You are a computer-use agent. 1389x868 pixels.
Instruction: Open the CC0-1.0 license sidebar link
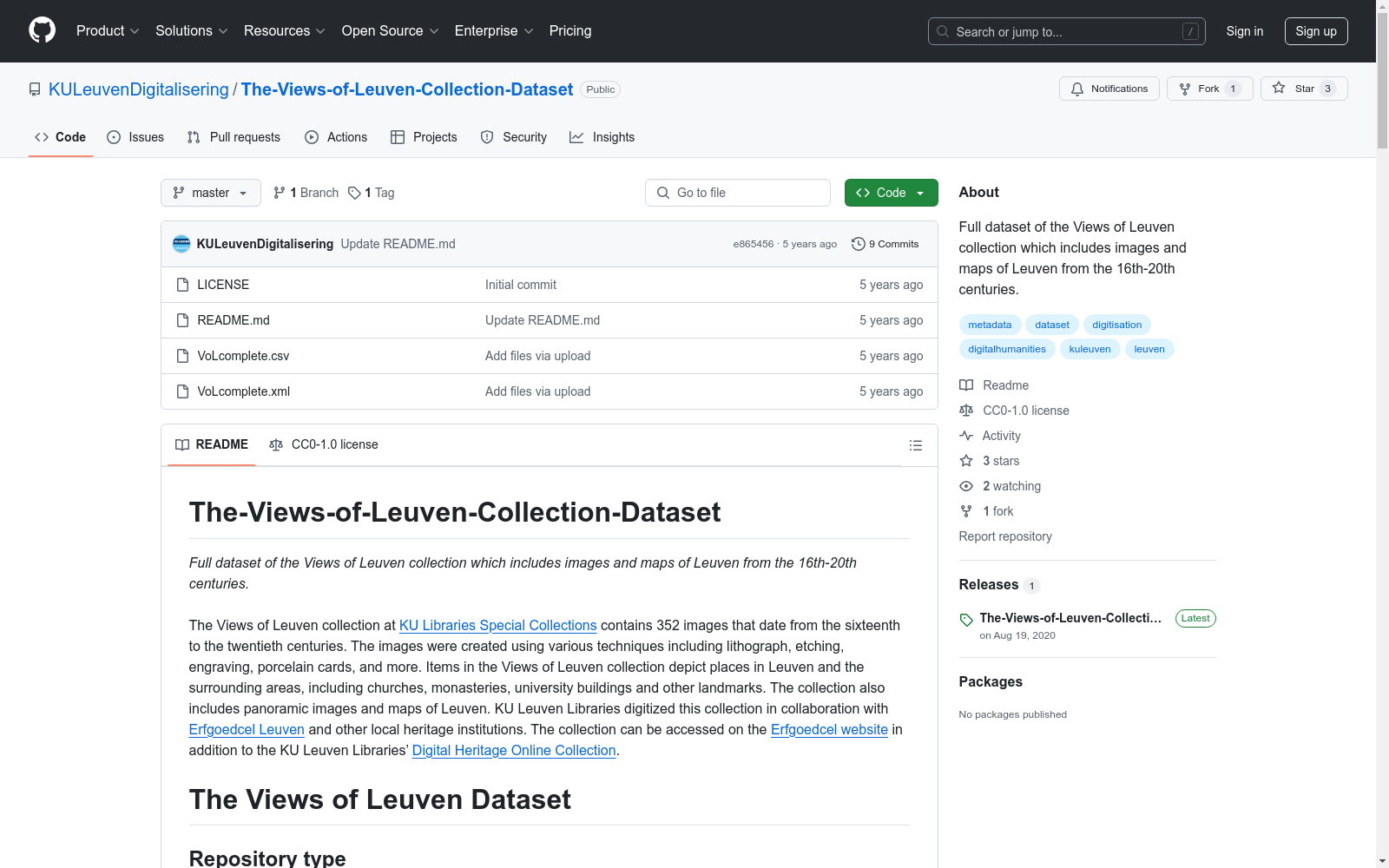(x=1014, y=411)
